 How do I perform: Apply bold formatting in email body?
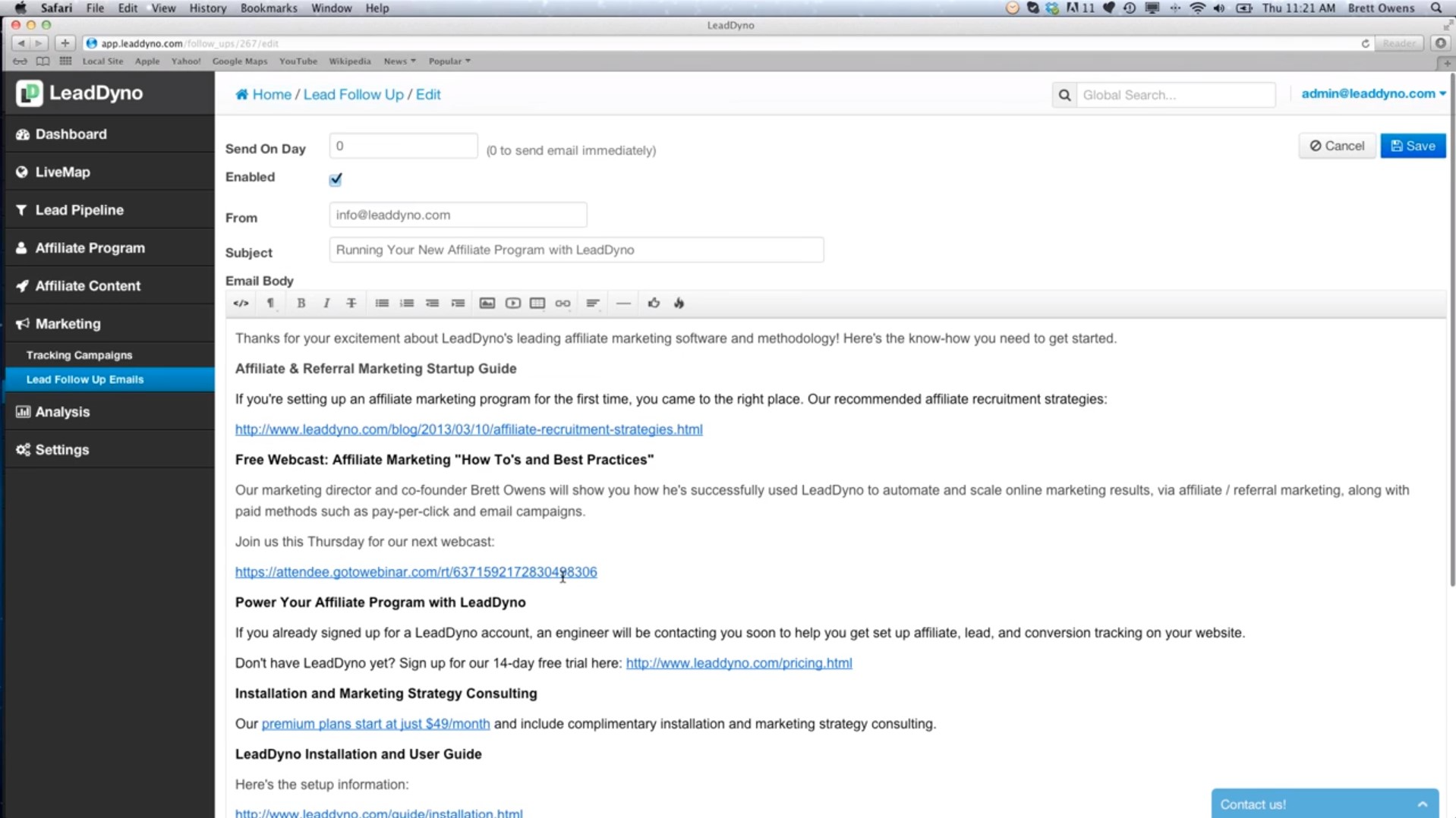tap(301, 304)
